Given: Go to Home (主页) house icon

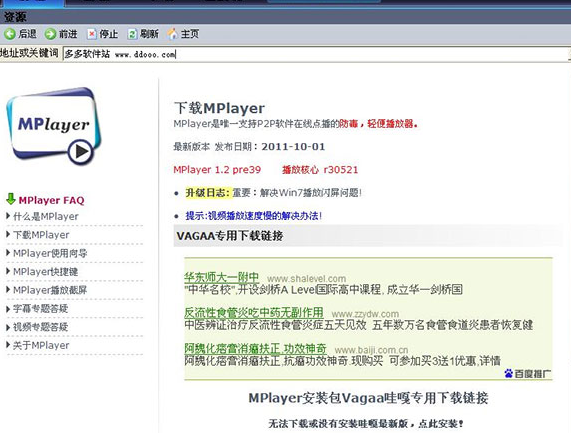Looking at the screenshot, I should click(x=172, y=34).
